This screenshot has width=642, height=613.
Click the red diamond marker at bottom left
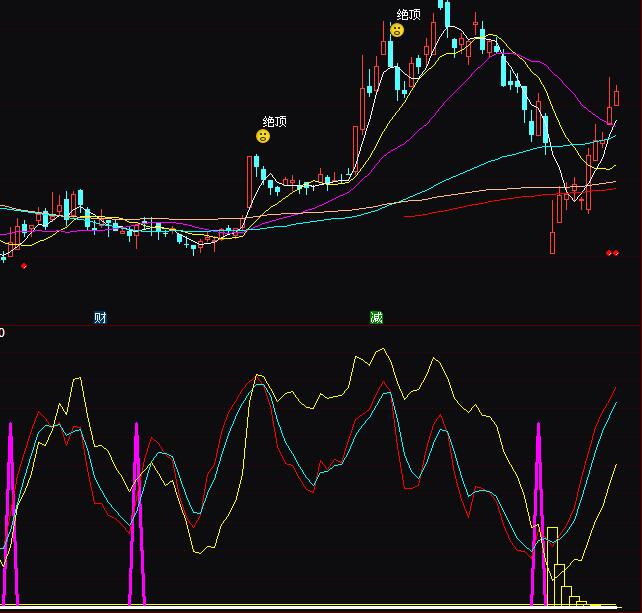[24, 266]
